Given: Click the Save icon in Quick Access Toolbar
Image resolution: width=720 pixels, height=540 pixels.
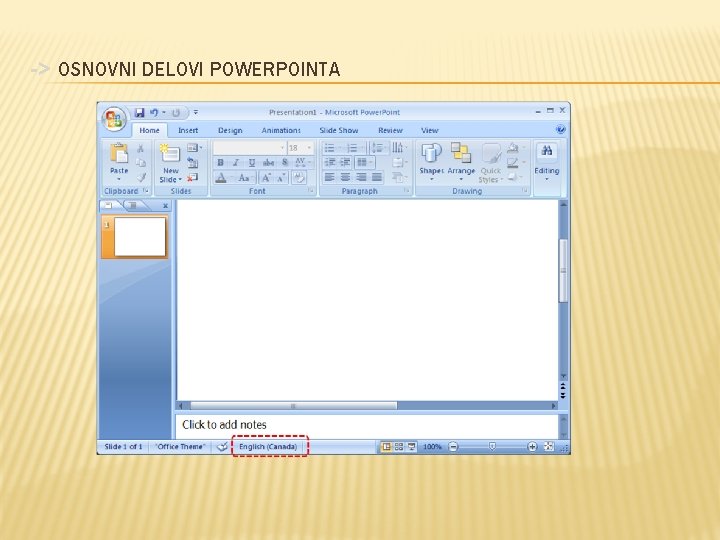Looking at the screenshot, I should pyautogui.click(x=140, y=112).
